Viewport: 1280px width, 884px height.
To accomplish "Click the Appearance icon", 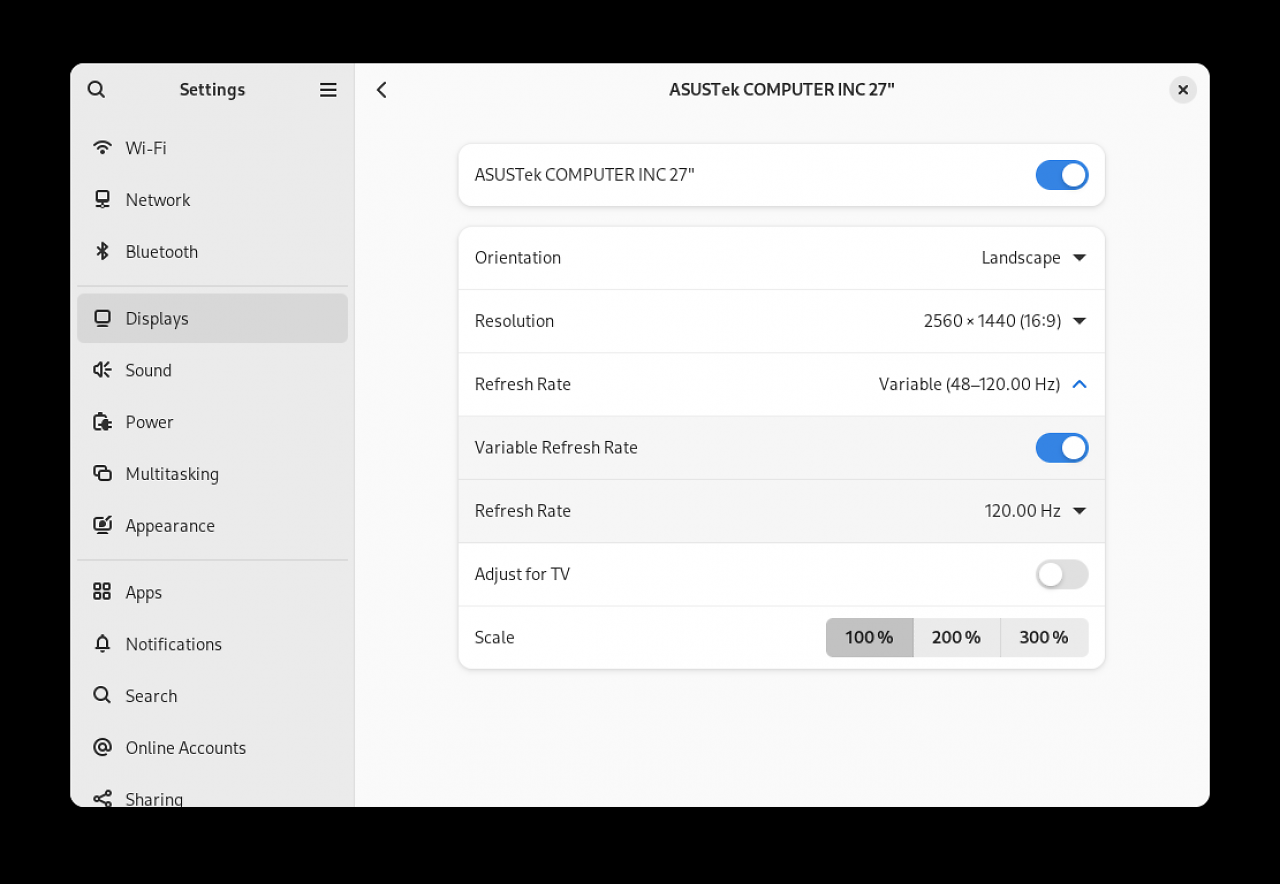I will pyautogui.click(x=102, y=526).
